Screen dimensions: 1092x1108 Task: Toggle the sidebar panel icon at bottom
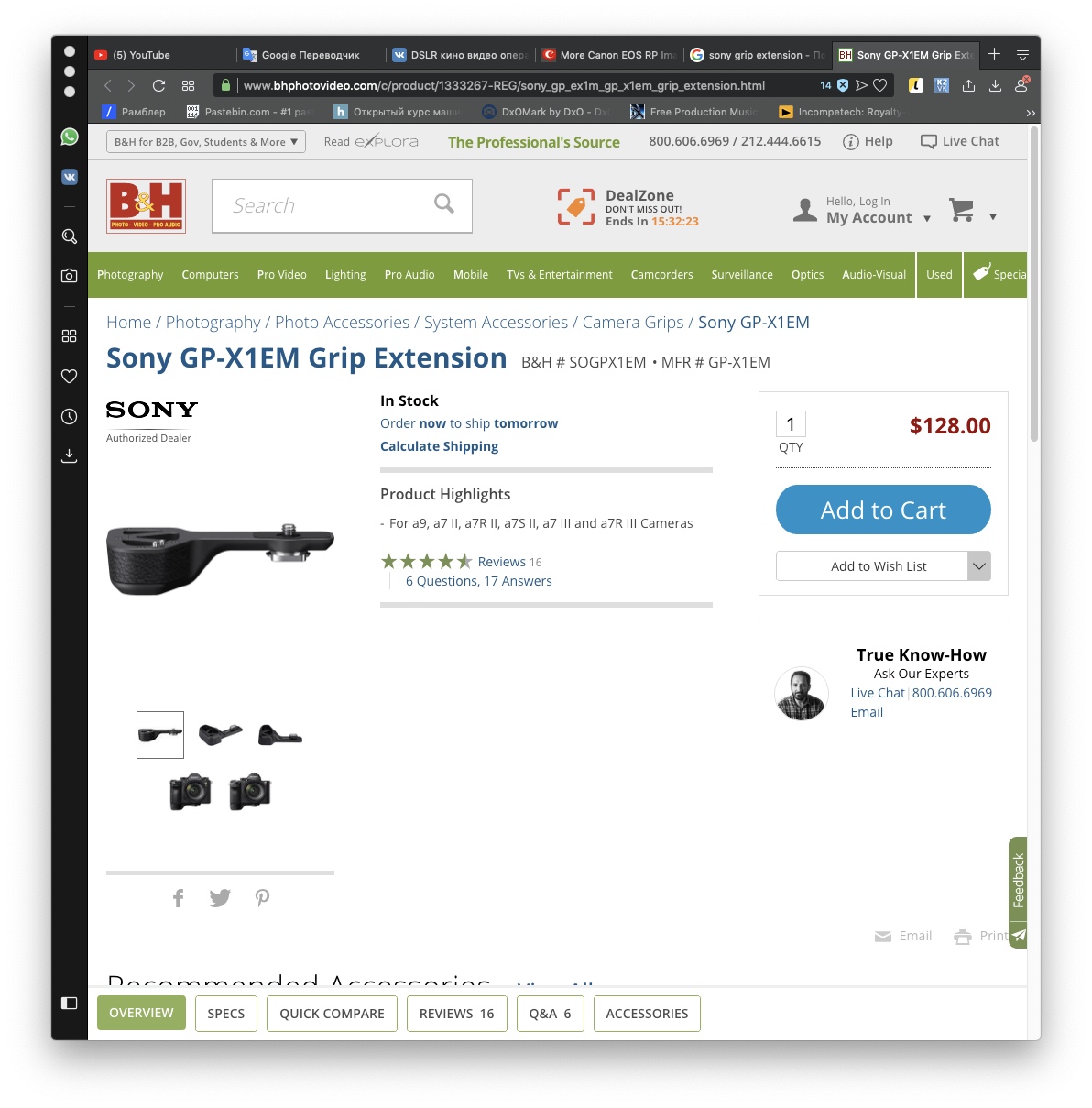coord(69,1003)
